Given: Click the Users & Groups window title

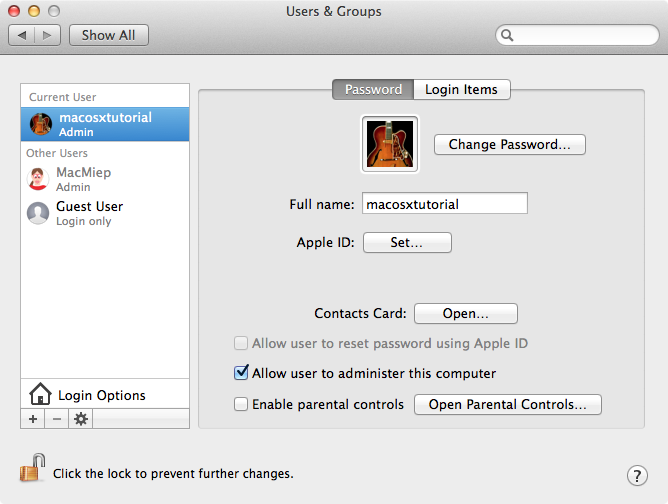Looking at the screenshot, I should 334,12.
